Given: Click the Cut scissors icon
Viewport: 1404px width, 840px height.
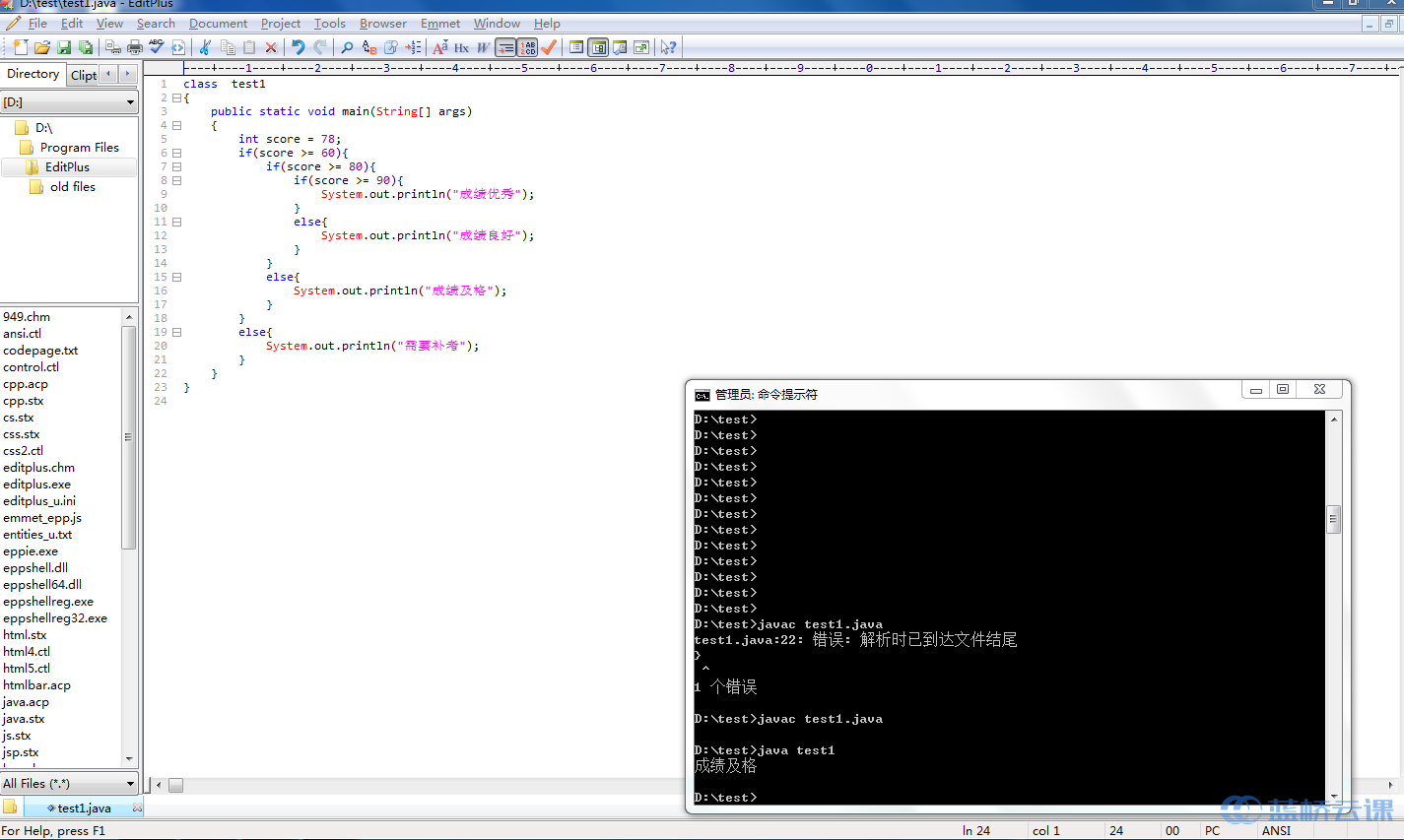Looking at the screenshot, I should (205, 47).
